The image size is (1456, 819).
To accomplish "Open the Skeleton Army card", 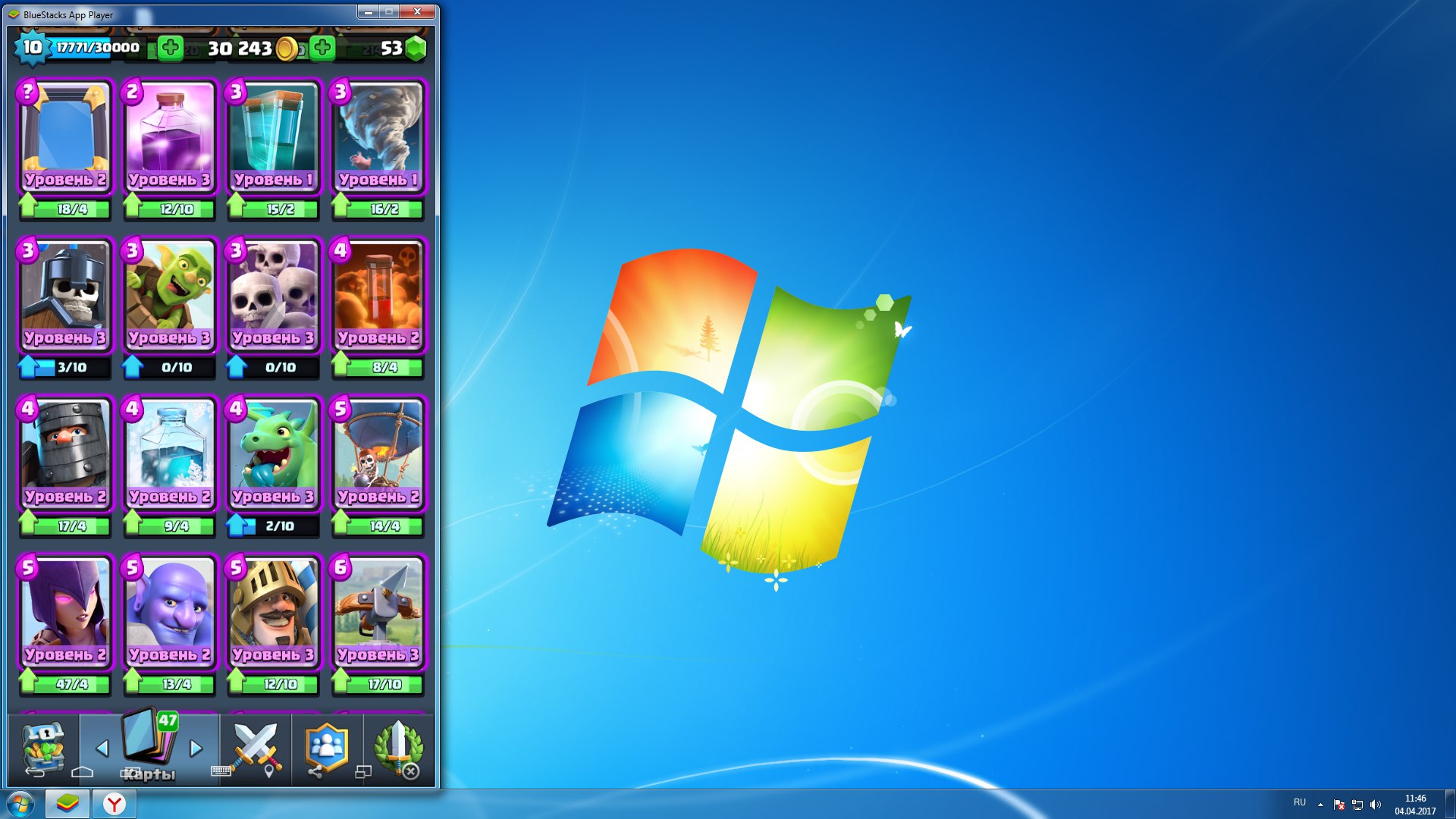I will 273,295.
